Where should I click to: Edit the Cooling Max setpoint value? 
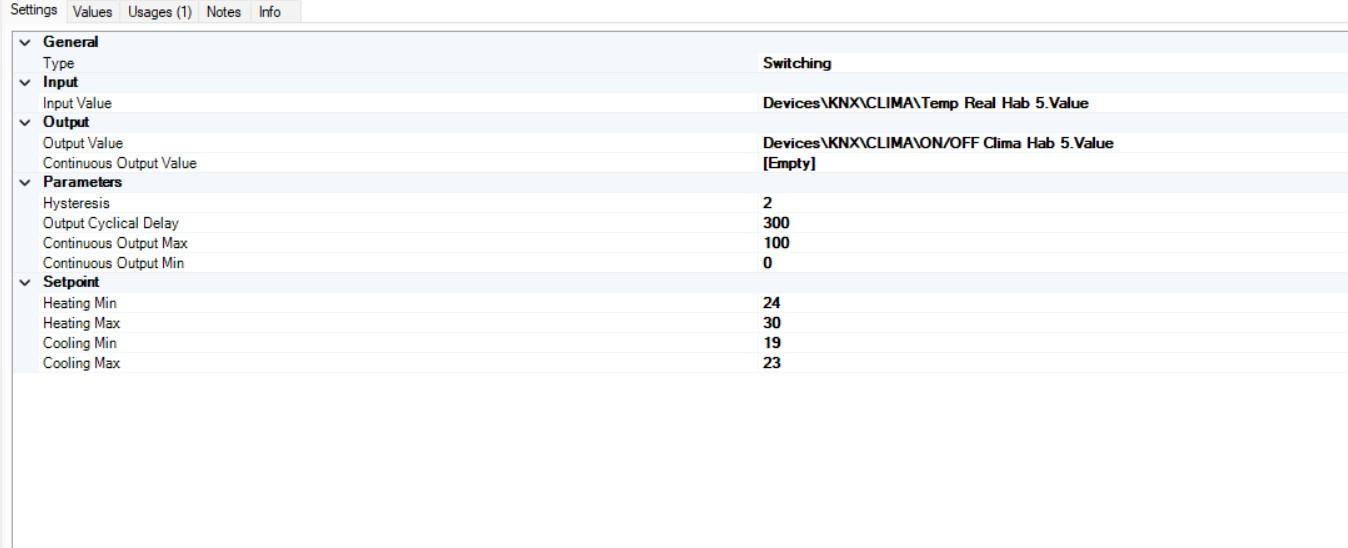771,363
